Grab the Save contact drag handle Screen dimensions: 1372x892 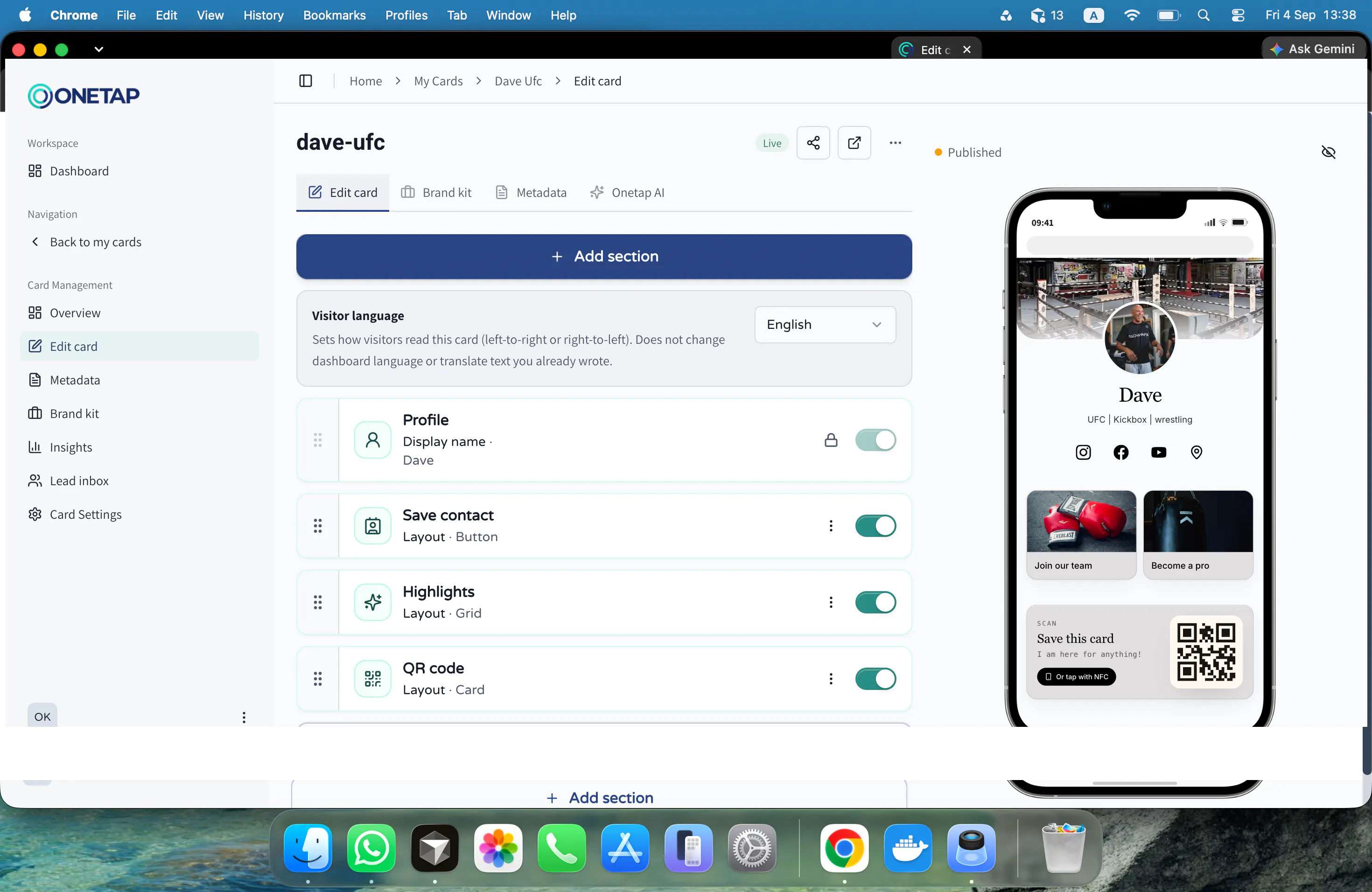coord(318,525)
